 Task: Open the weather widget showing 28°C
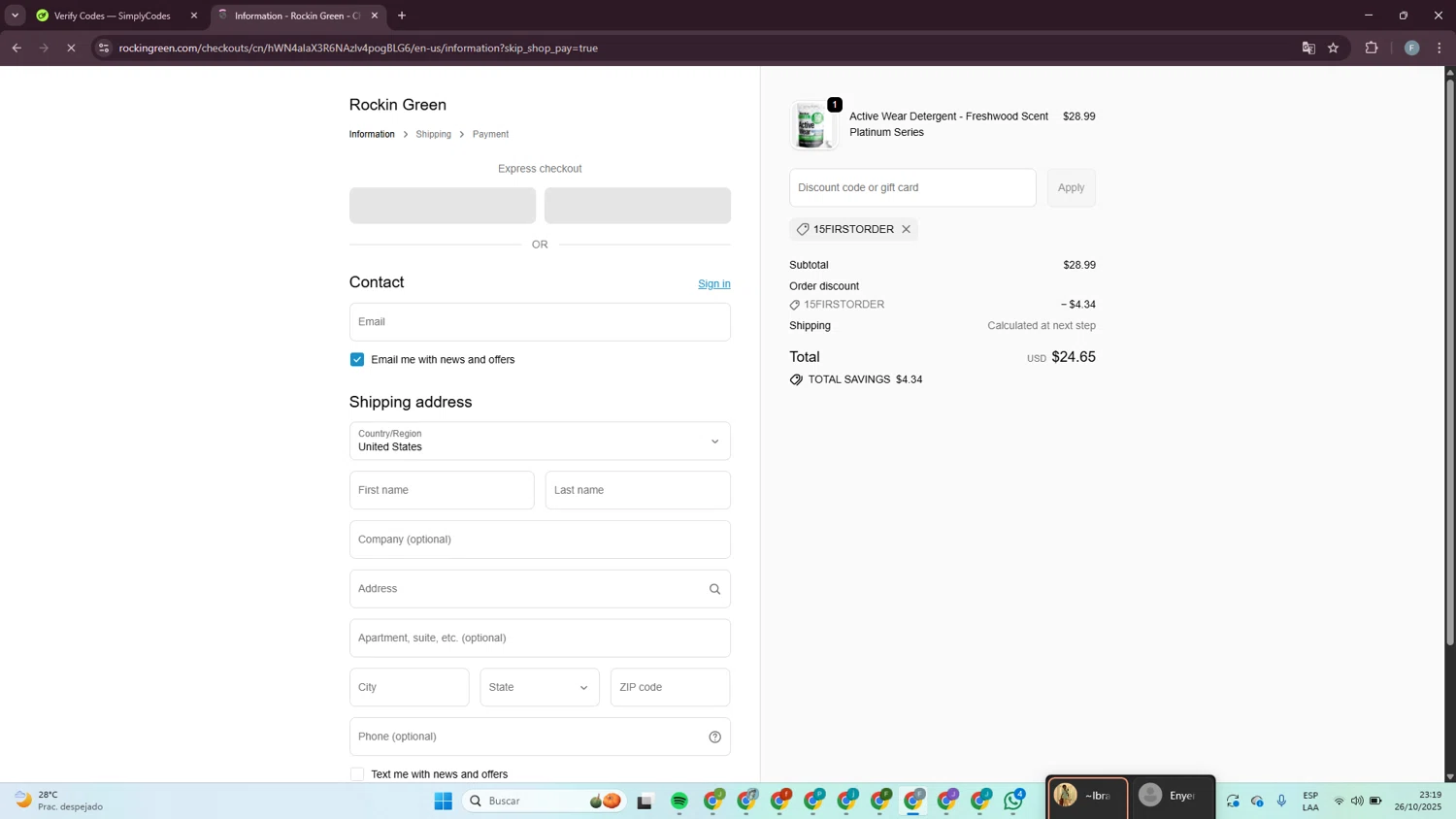point(60,801)
